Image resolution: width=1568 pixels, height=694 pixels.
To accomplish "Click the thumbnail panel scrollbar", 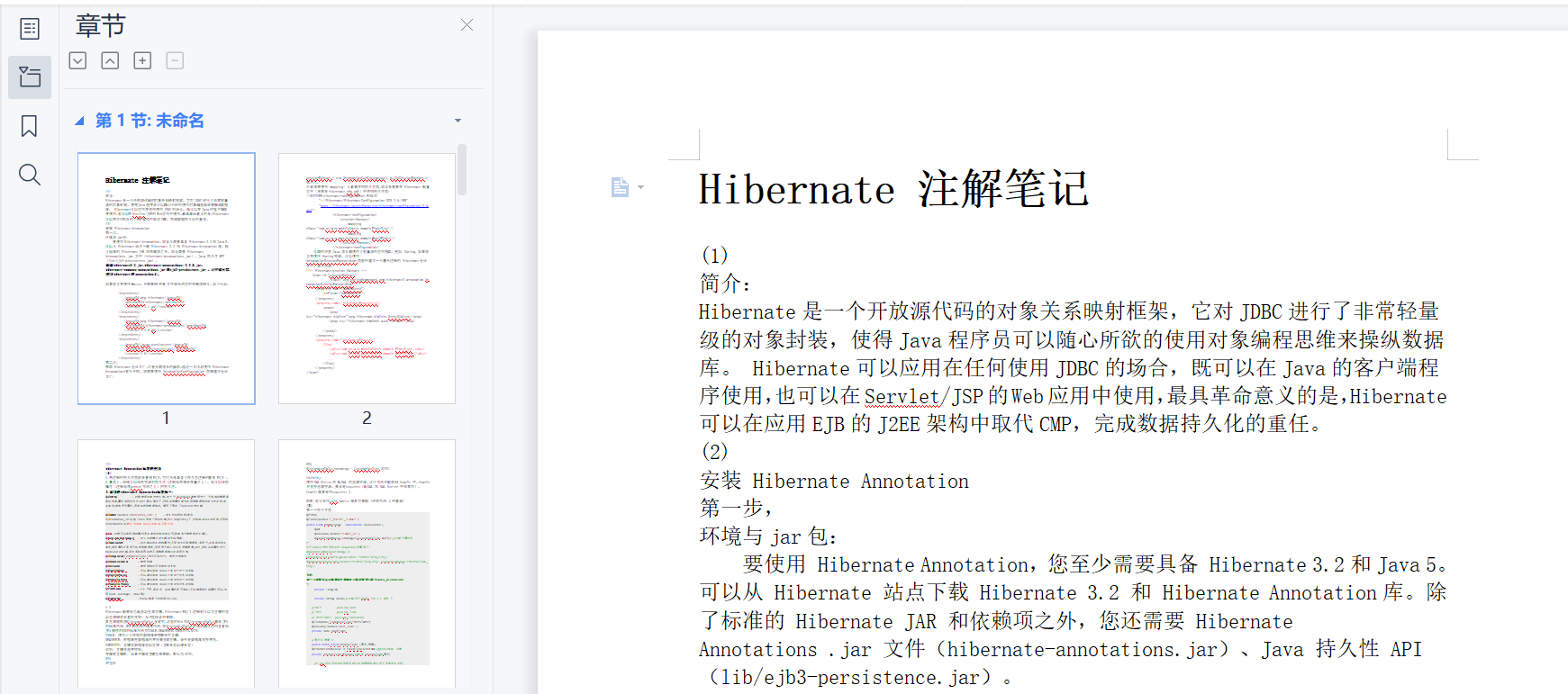I will point(462,170).
